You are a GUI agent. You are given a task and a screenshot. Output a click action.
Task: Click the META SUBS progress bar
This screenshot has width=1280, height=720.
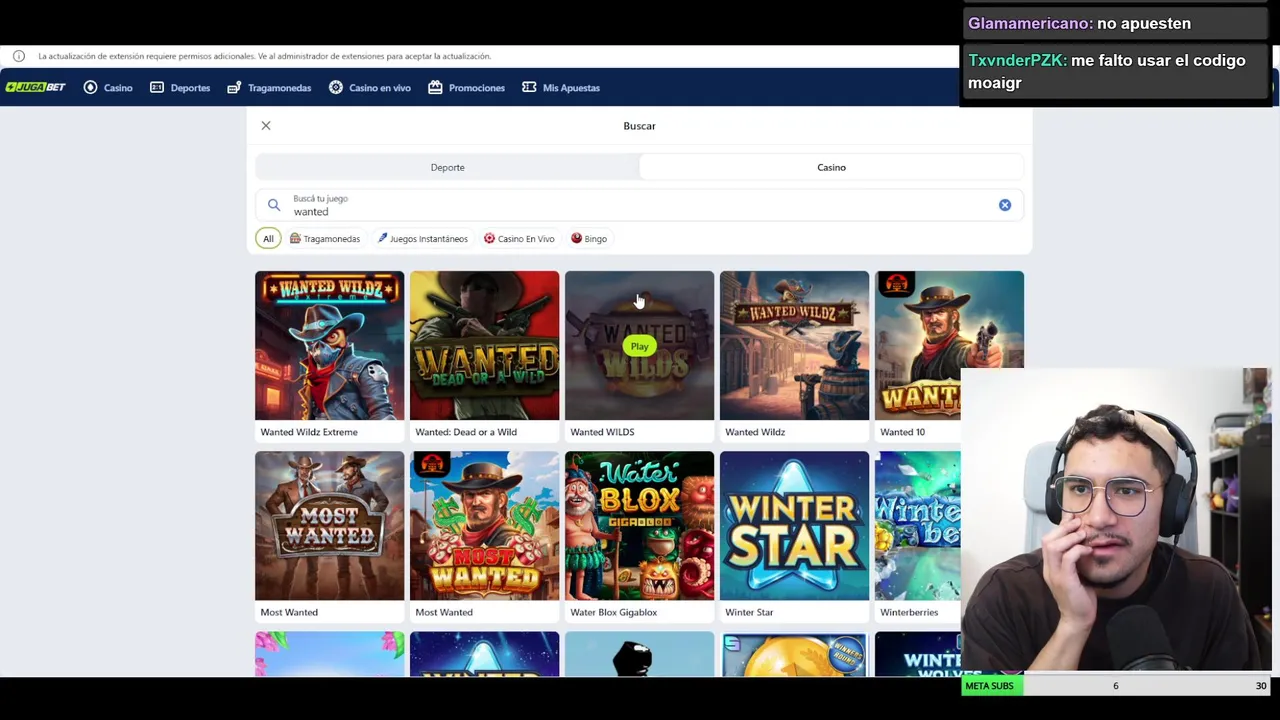click(x=1116, y=686)
